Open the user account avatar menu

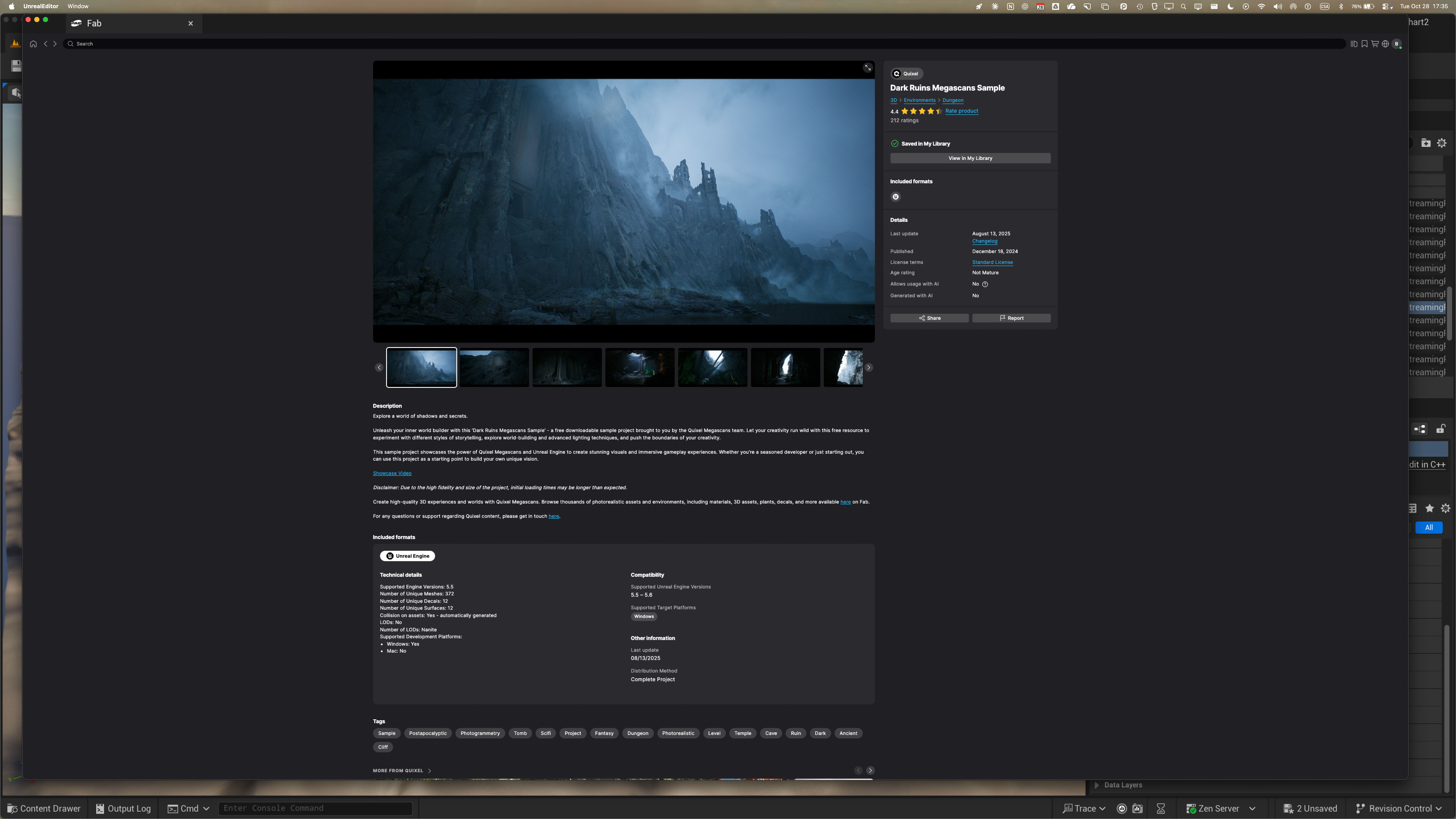1397,44
